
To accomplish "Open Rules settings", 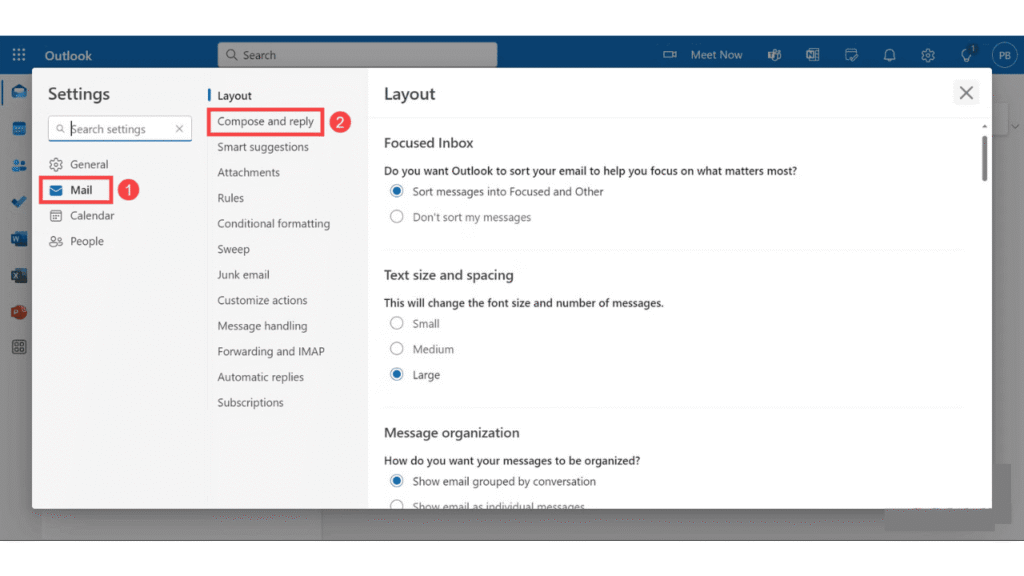I will 231,198.
